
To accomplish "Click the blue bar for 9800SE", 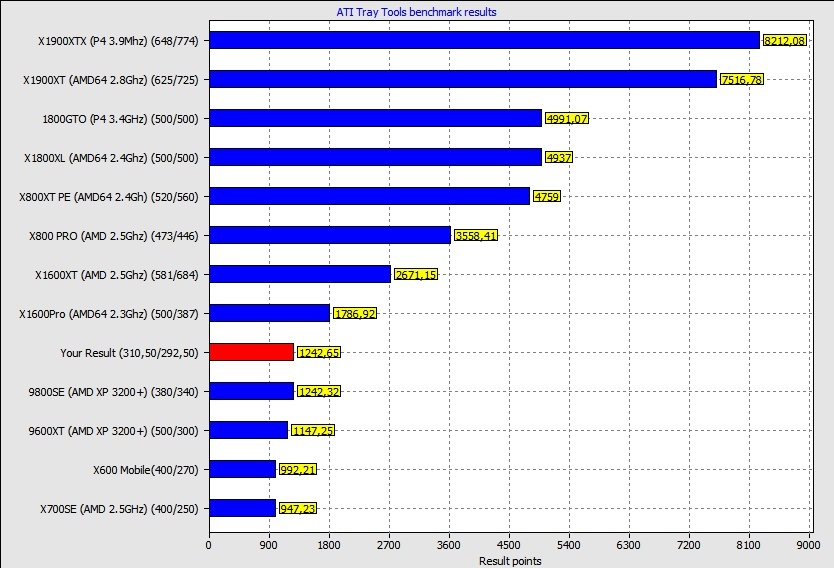I will tap(252, 391).
